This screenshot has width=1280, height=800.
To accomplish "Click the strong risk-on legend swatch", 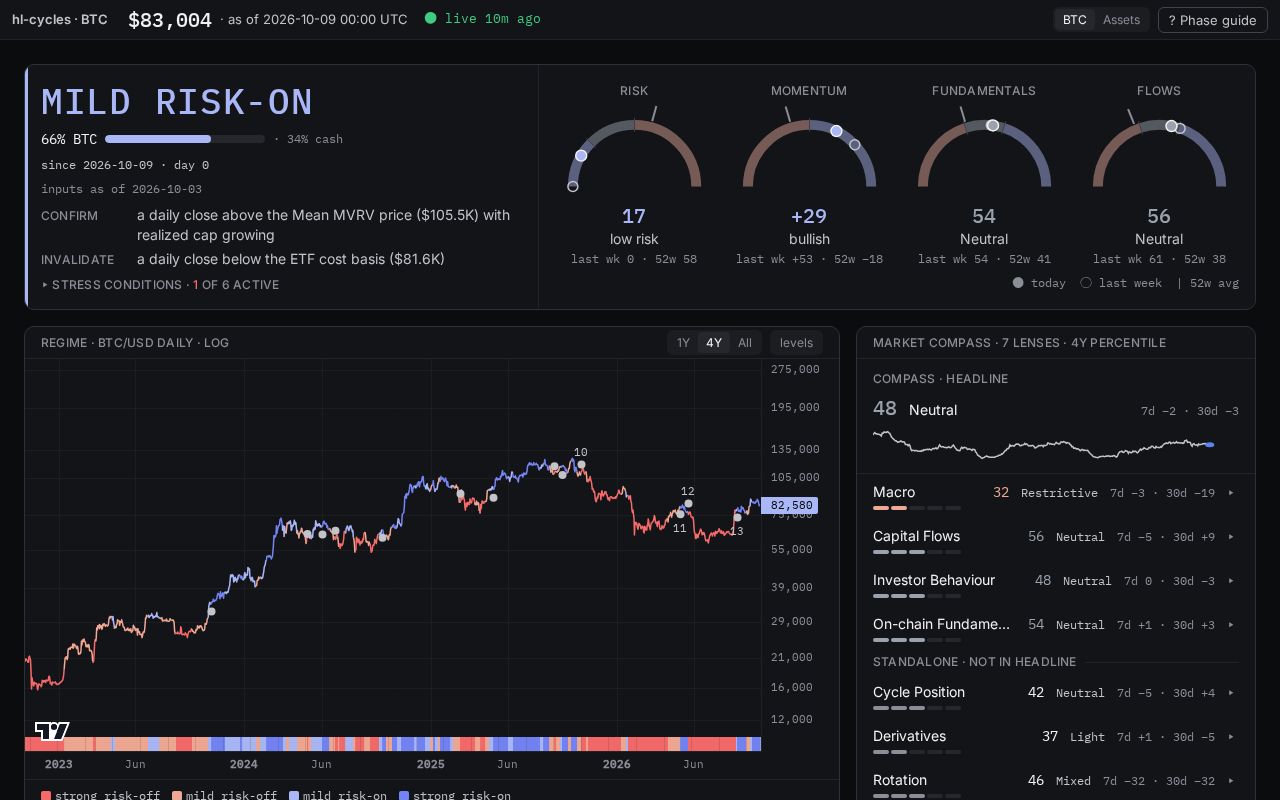I will click(404, 796).
